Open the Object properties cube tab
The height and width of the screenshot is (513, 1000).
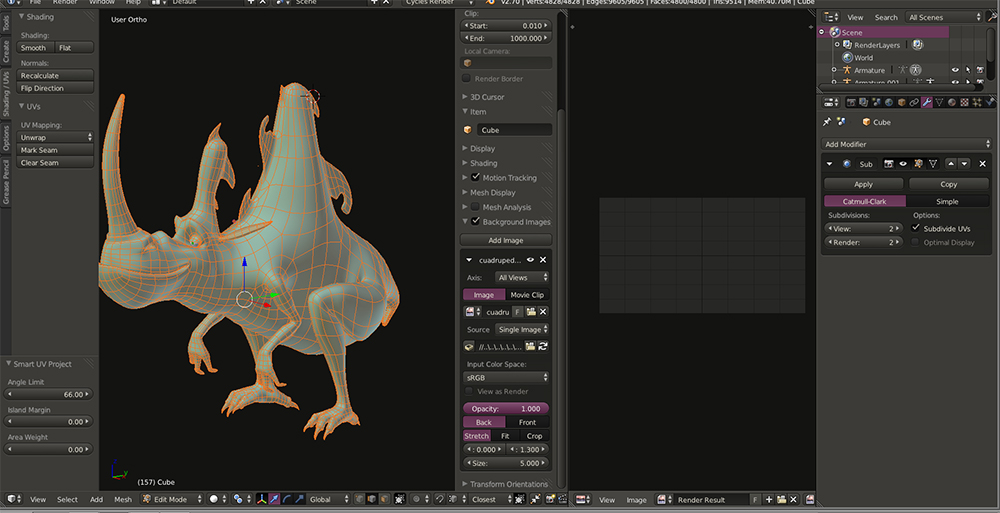click(x=902, y=102)
